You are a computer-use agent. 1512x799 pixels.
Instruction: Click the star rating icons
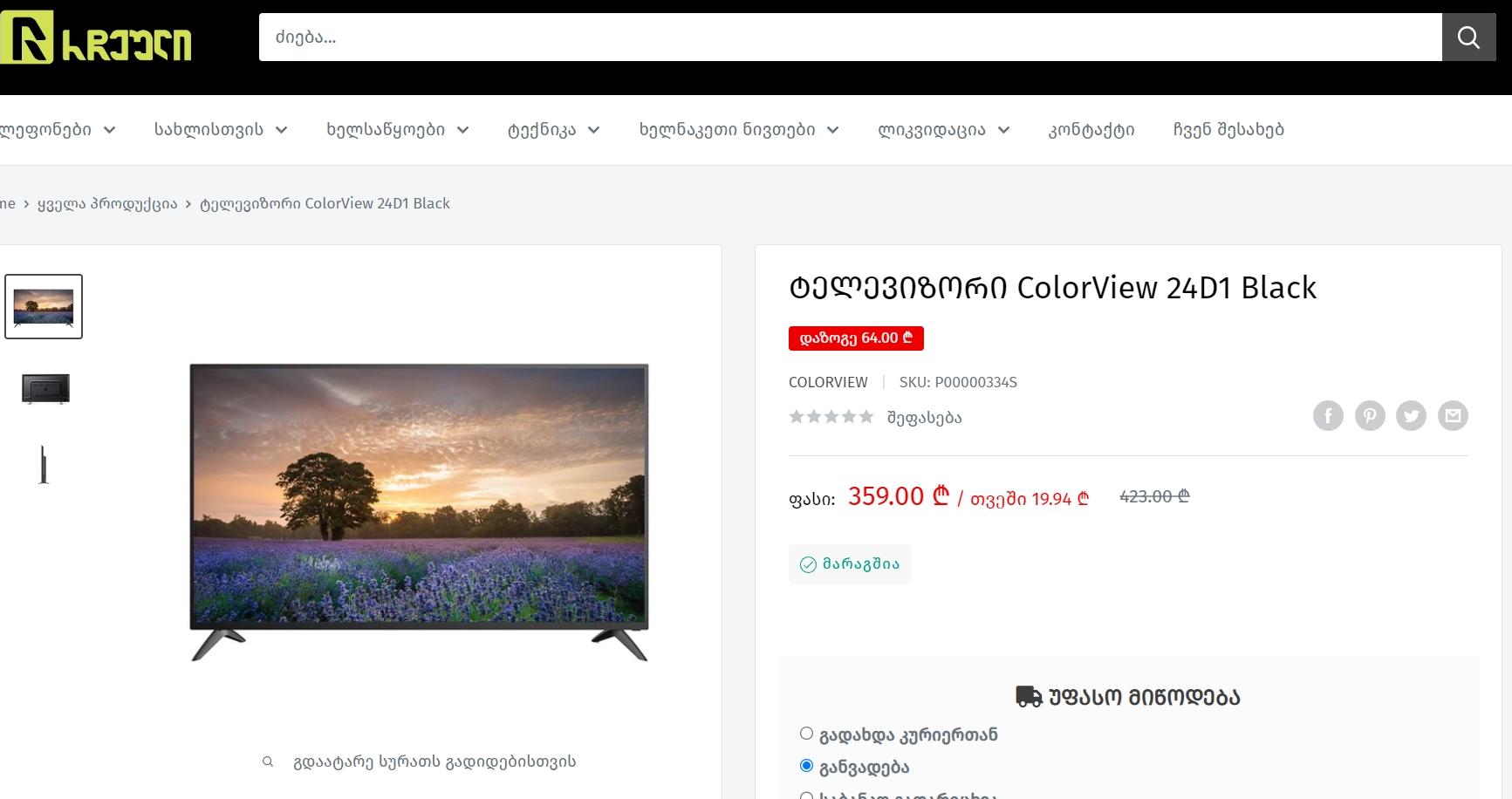[x=831, y=417]
